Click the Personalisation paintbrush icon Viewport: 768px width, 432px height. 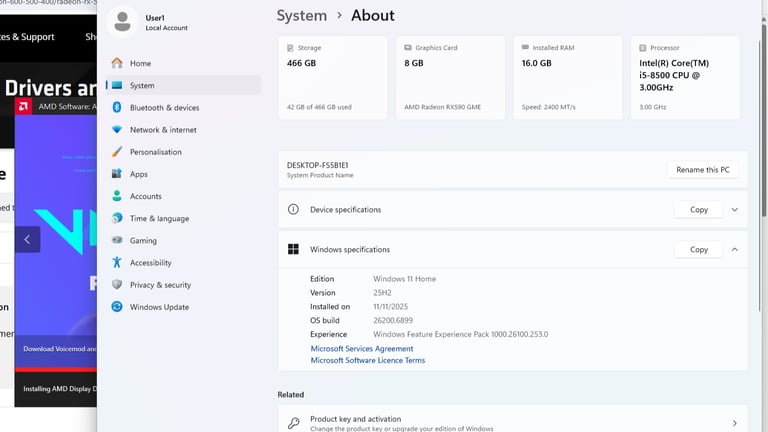117,152
